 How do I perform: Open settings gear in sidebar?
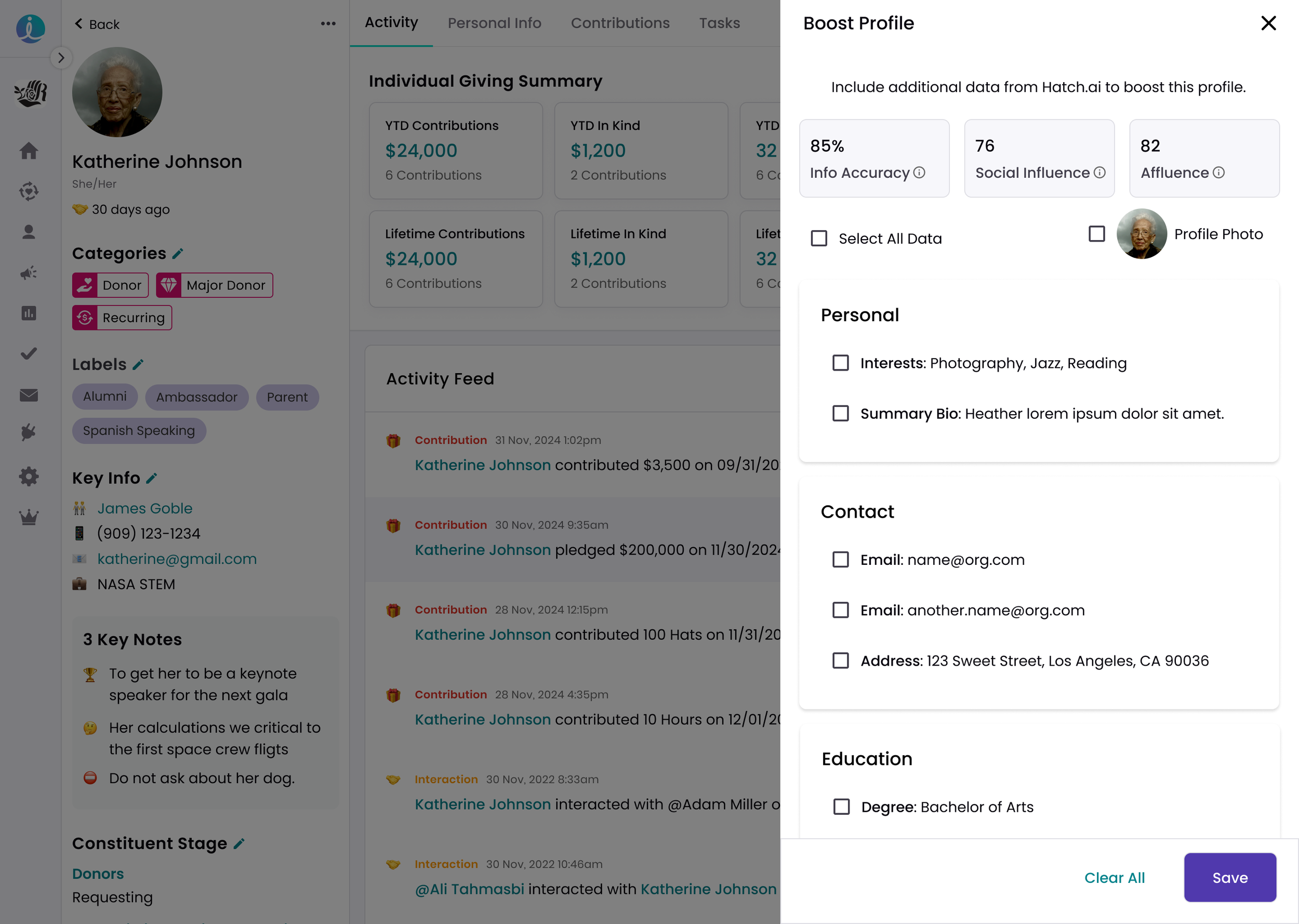29,476
